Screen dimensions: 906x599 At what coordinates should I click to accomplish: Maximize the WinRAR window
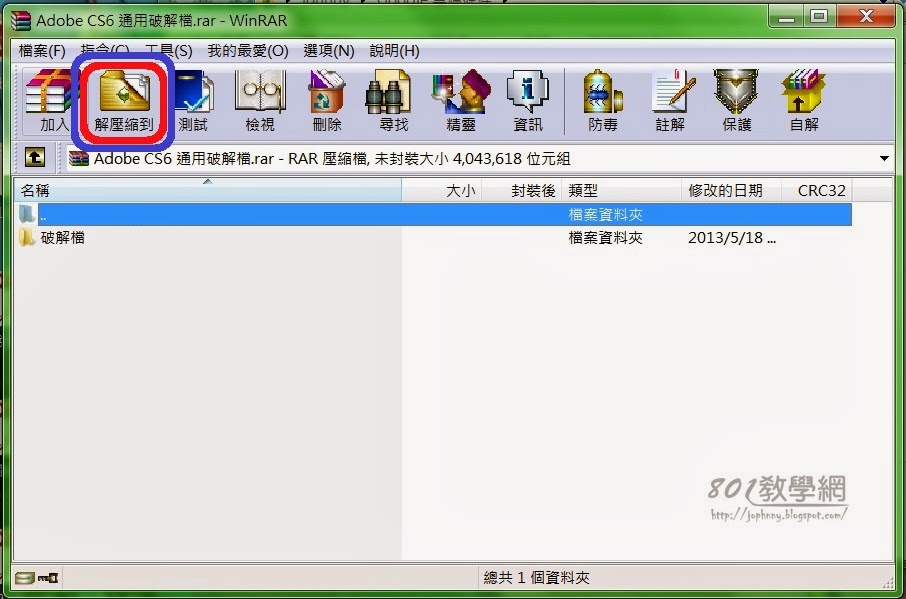click(x=819, y=16)
